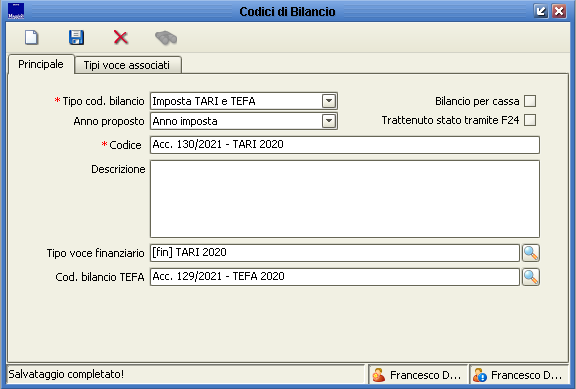Click the Bilancio per cassa label text
The image size is (576, 389).
point(477,101)
